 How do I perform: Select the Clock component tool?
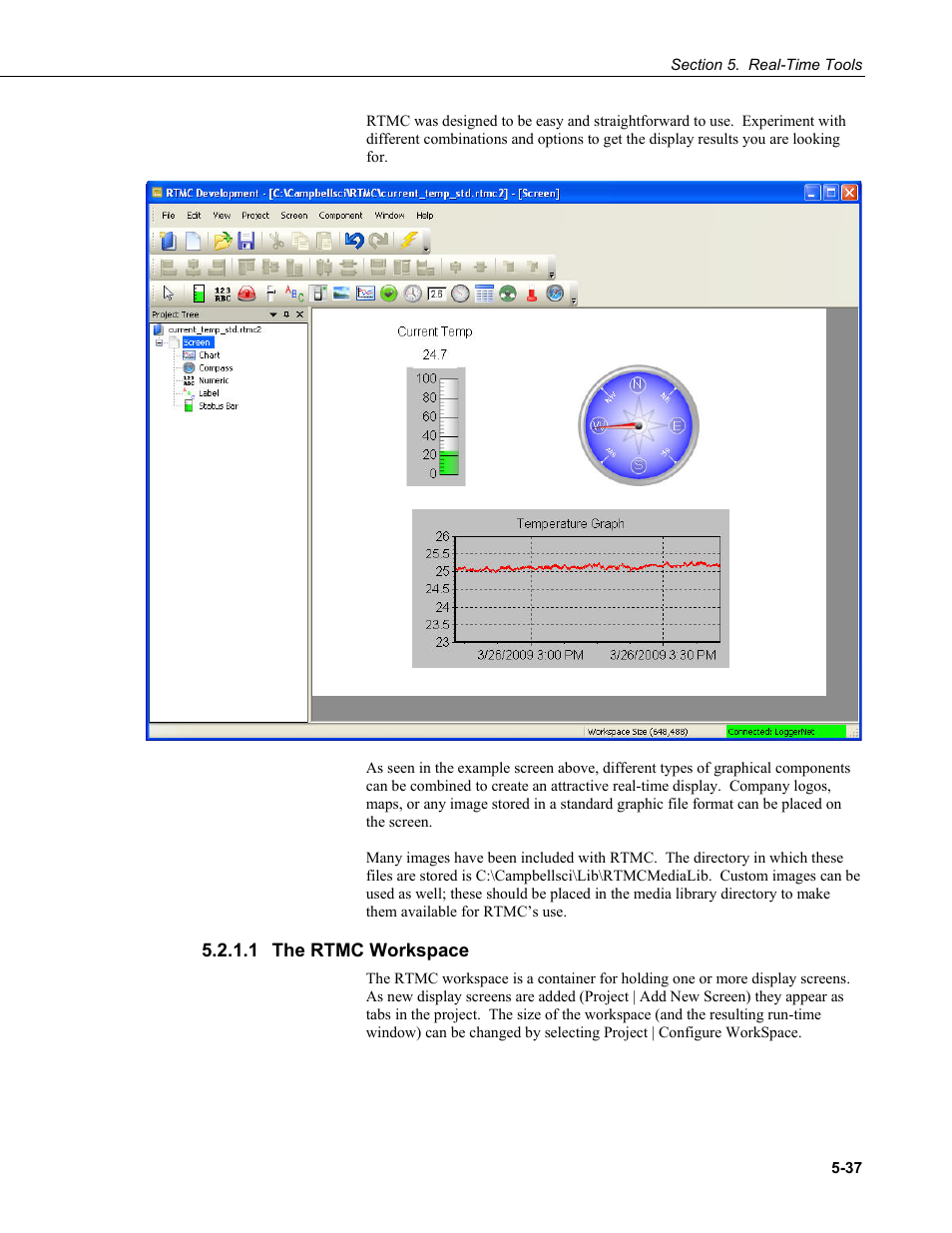(x=413, y=294)
